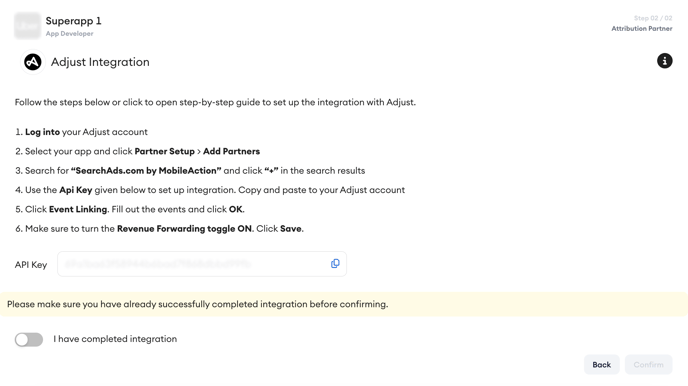
Task: Click the 'Event Linking' instruction text
Action: pyautogui.click(x=78, y=209)
